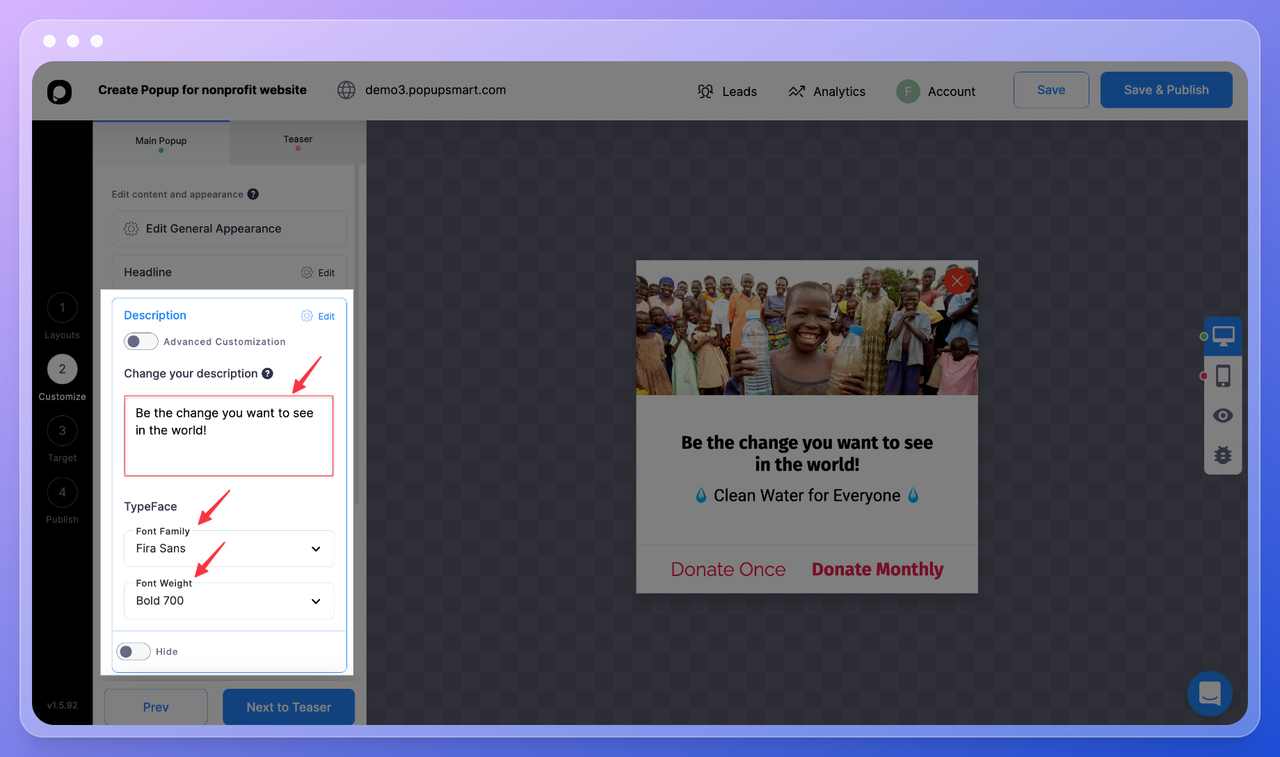Open the chat support bubble

(1210, 693)
